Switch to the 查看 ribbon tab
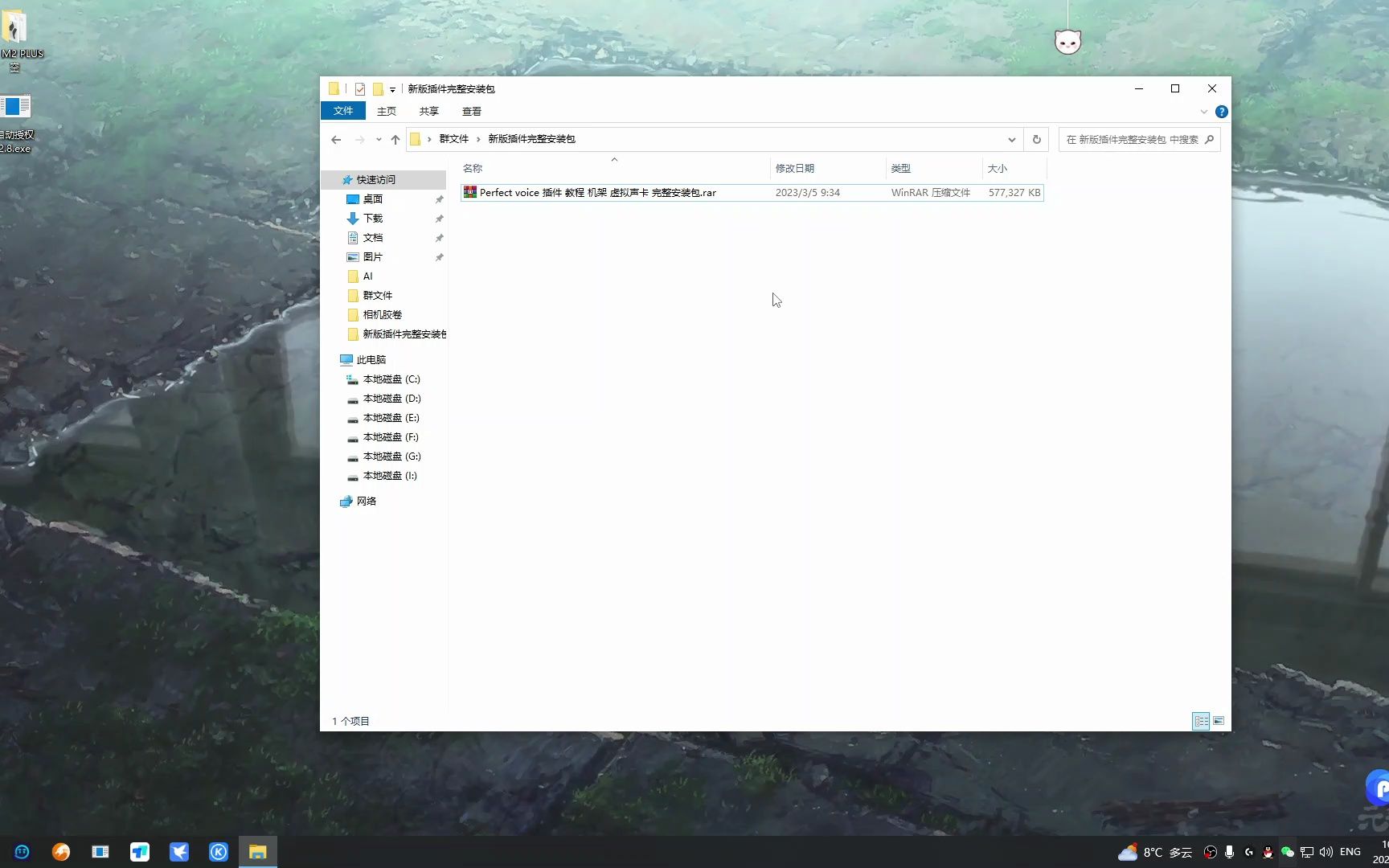The width and height of the screenshot is (1389, 868). (x=472, y=111)
